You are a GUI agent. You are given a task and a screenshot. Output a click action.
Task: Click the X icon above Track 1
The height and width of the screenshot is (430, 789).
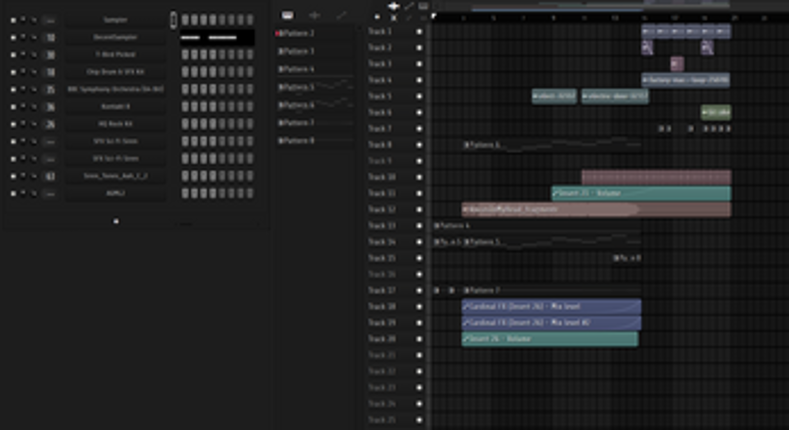pyautogui.click(x=393, y=18)
